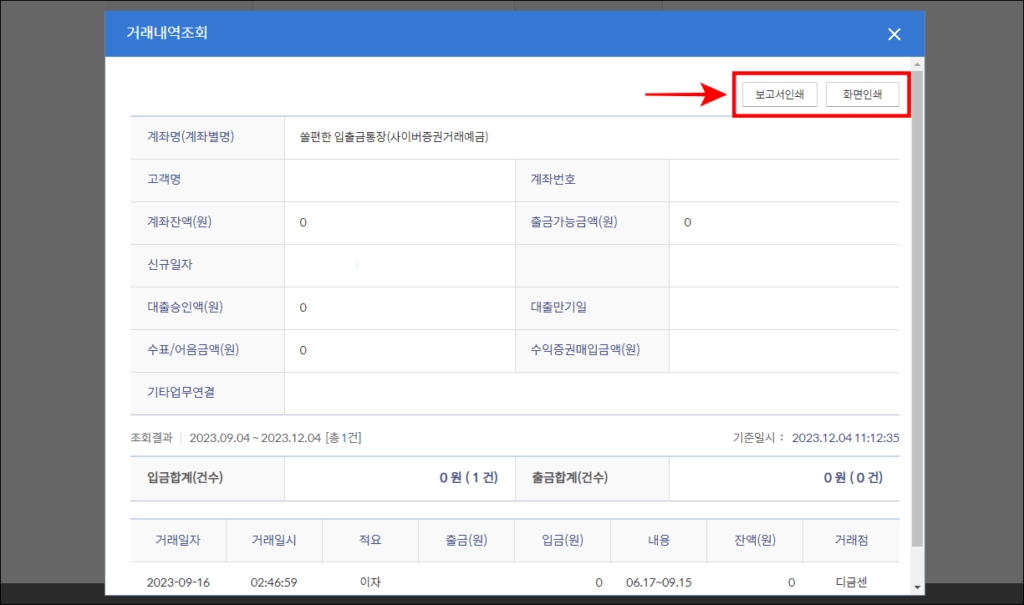The width and height of the screenshot is (1024, 605).
Task: Close the 거래내역조회 dialog with the X
Action: coord(894,34)
